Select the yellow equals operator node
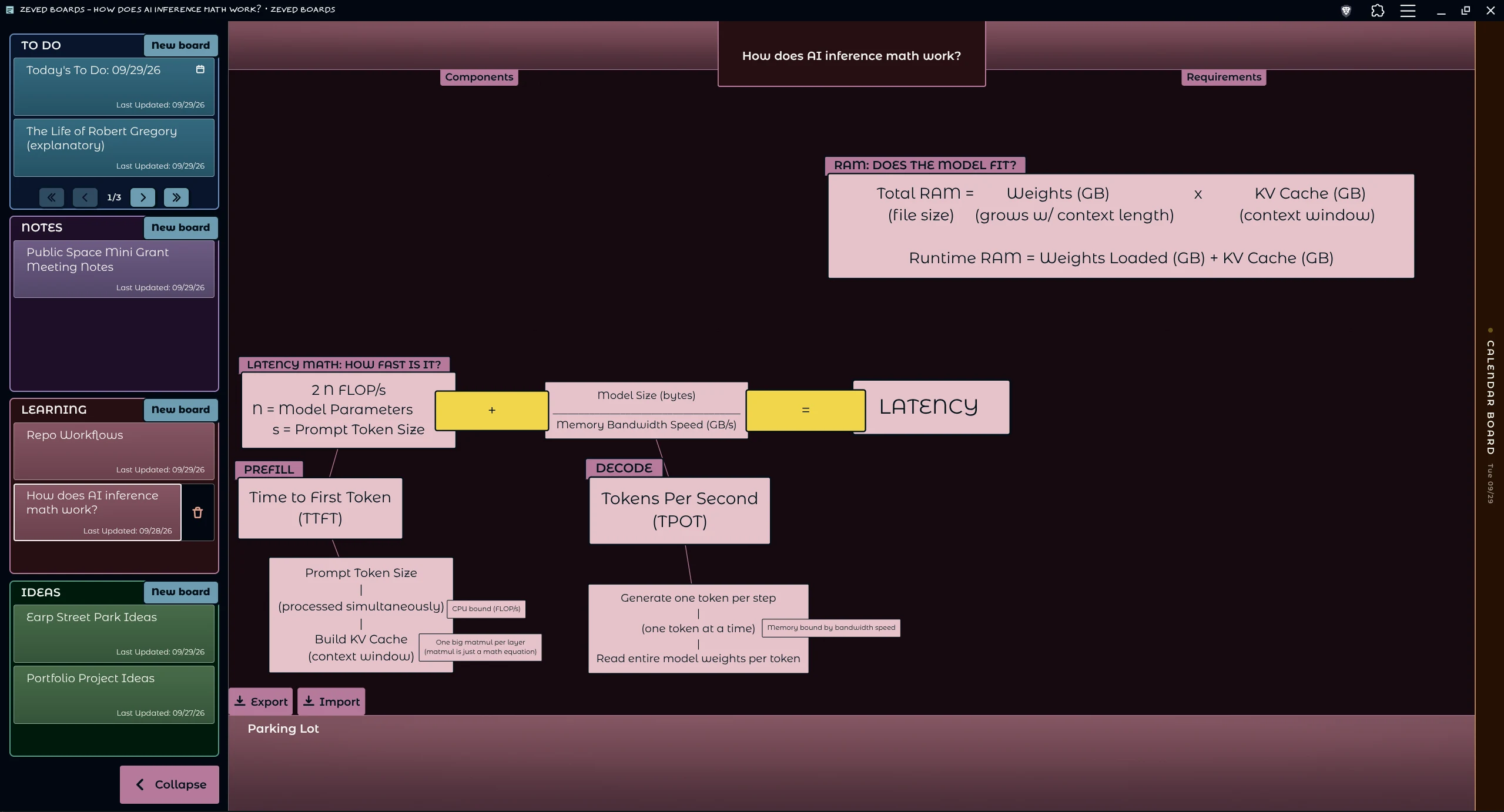Image resolution: width=1504 pixels, height=812 pixels. coord(806,410)
